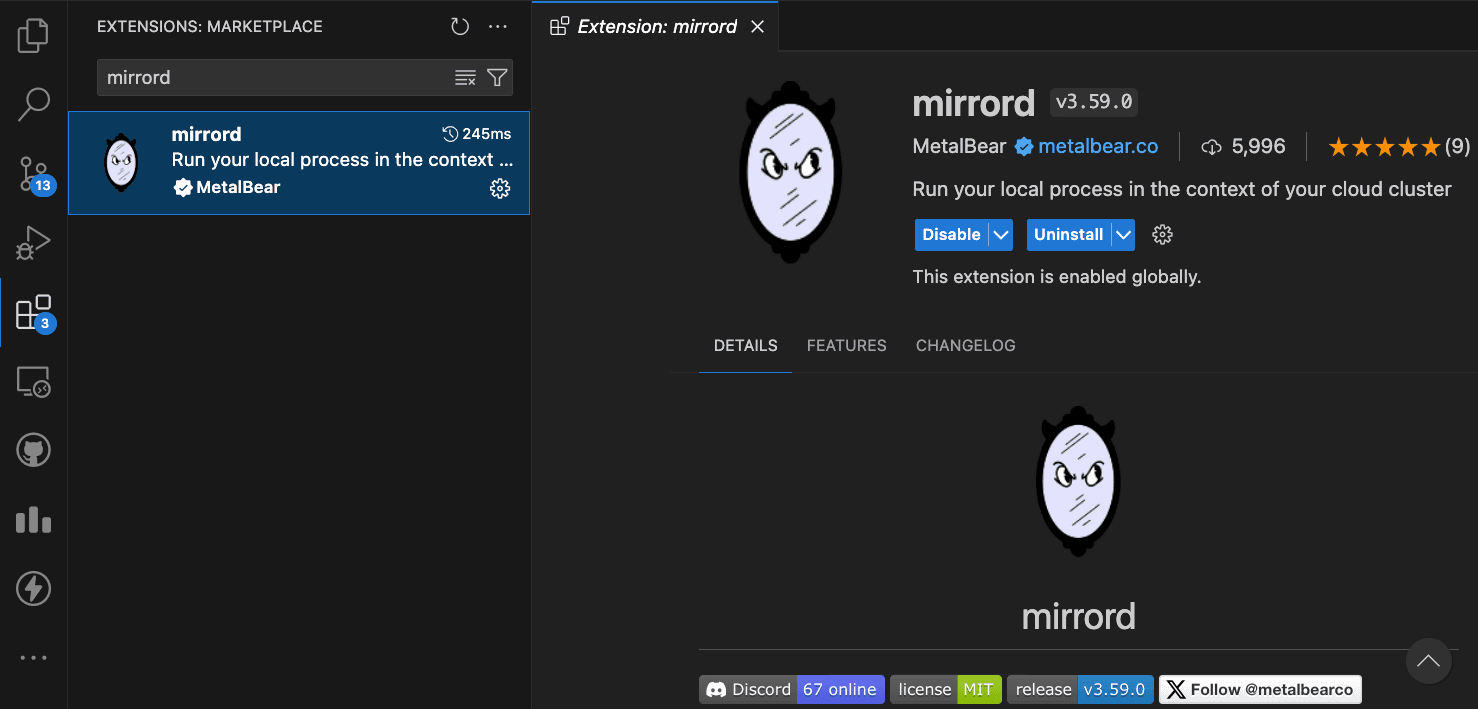This screenshot has width=1478, height=709.
Task: Expand the Uninstall dropdown arrow
Action: [x=1123, y=235]
